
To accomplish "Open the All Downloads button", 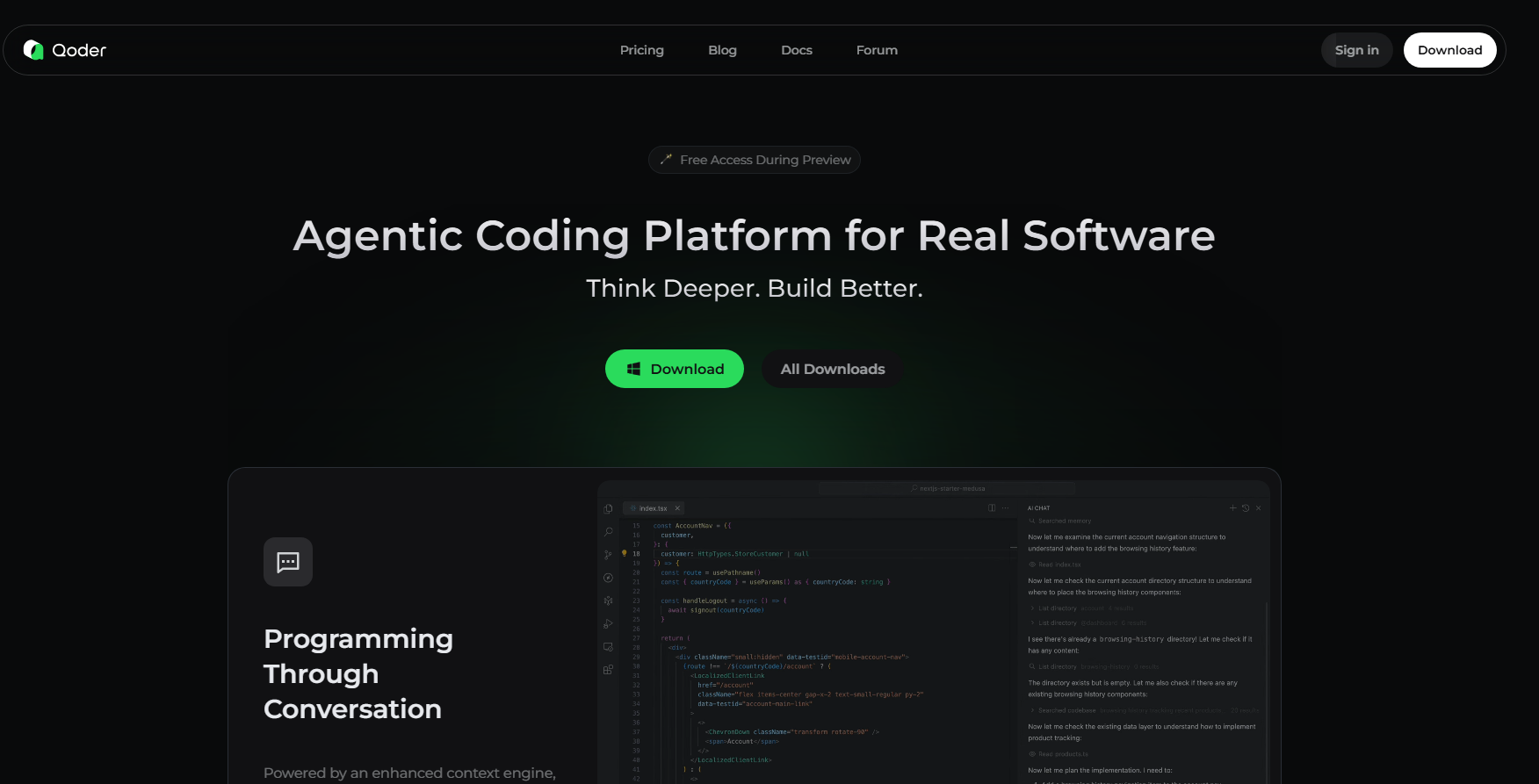I will pos(833,369).
